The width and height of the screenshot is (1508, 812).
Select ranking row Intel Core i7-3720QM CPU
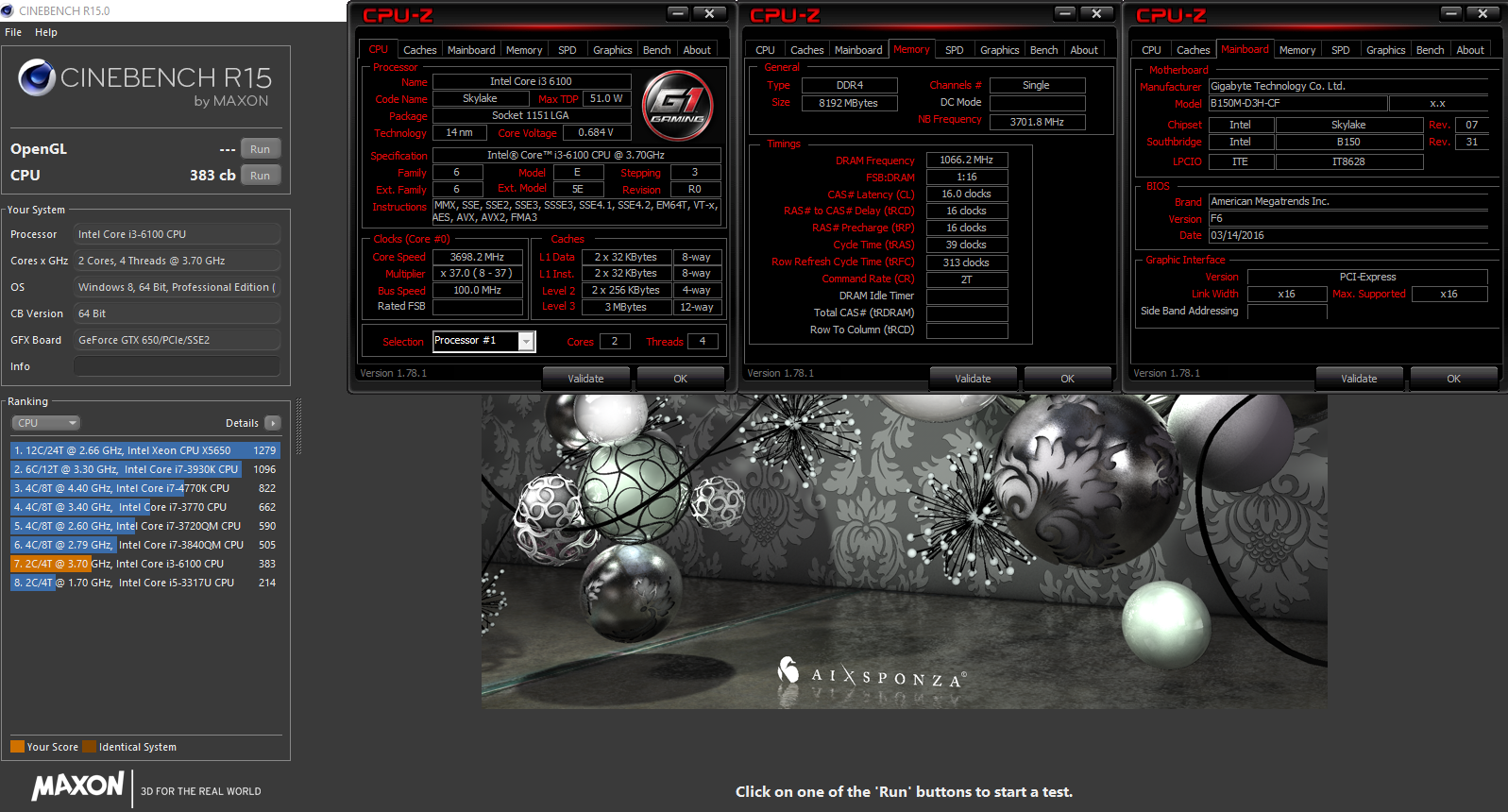coord(145,526)
